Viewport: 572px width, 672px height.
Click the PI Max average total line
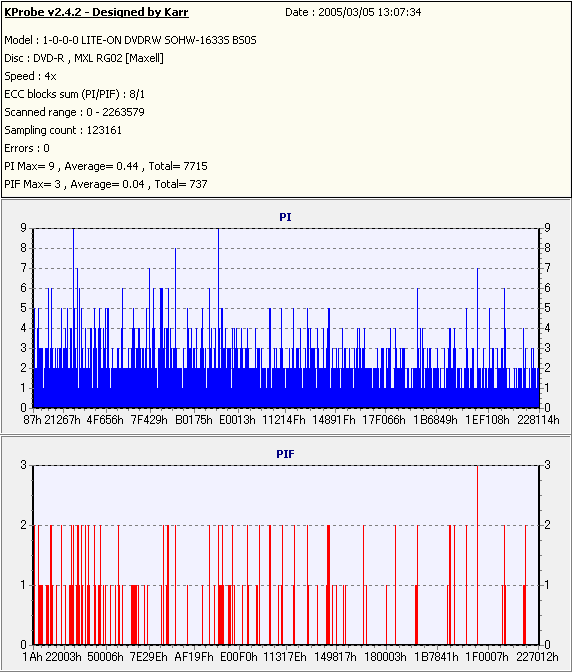pos(106,166)
